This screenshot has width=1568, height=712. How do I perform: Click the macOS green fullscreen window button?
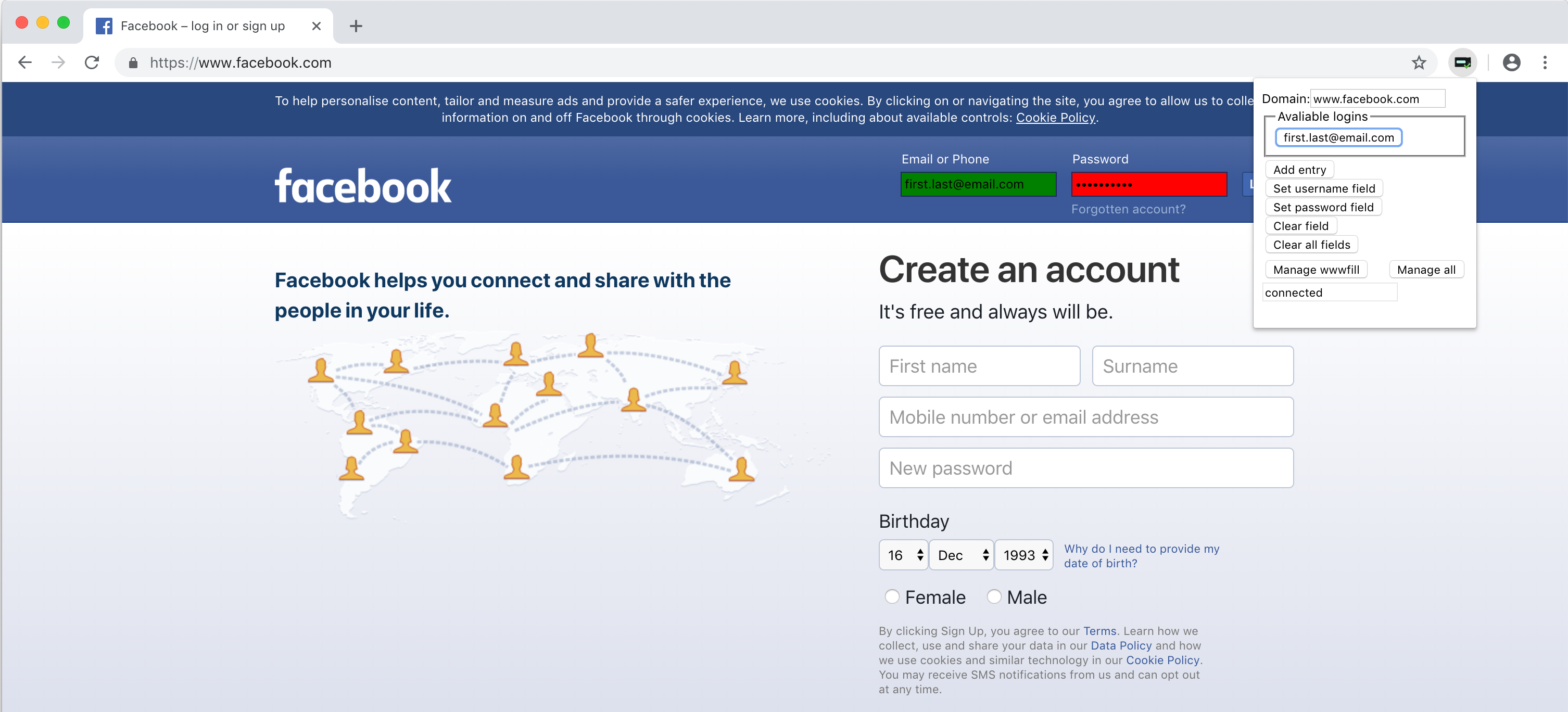coord(64,23)
